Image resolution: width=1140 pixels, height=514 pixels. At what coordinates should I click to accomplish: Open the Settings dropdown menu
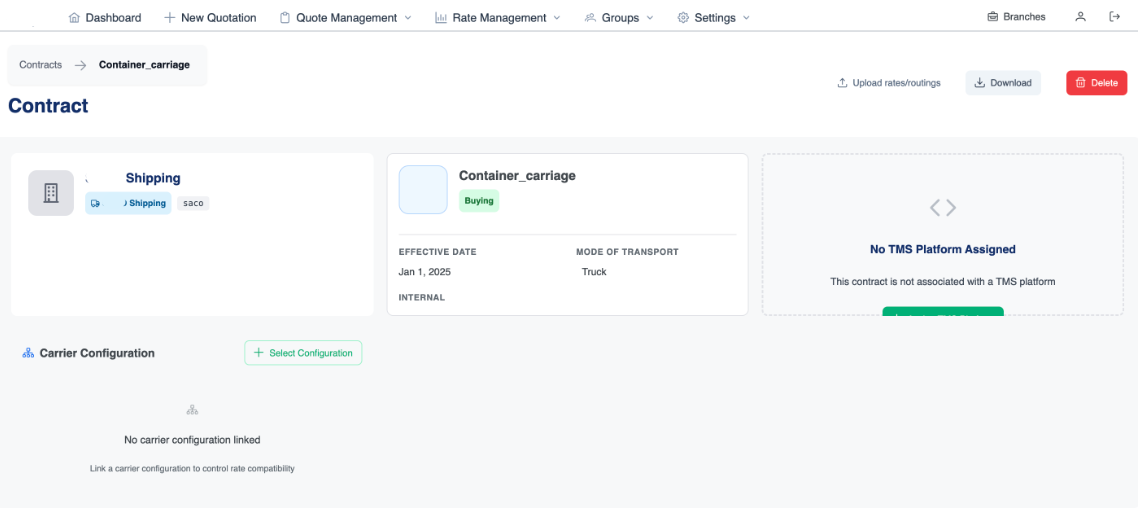tap(713, 18)
